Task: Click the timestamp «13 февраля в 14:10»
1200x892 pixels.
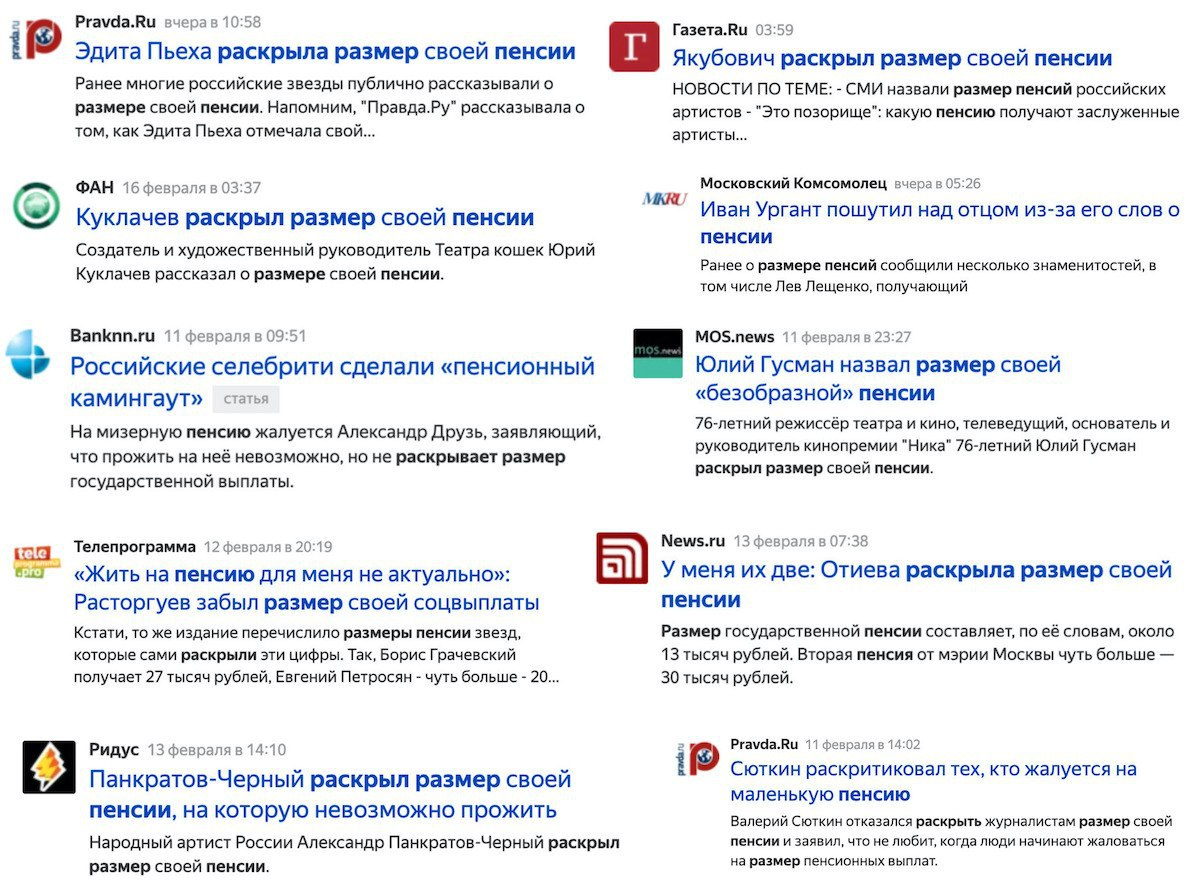Action: coord(217,750)
